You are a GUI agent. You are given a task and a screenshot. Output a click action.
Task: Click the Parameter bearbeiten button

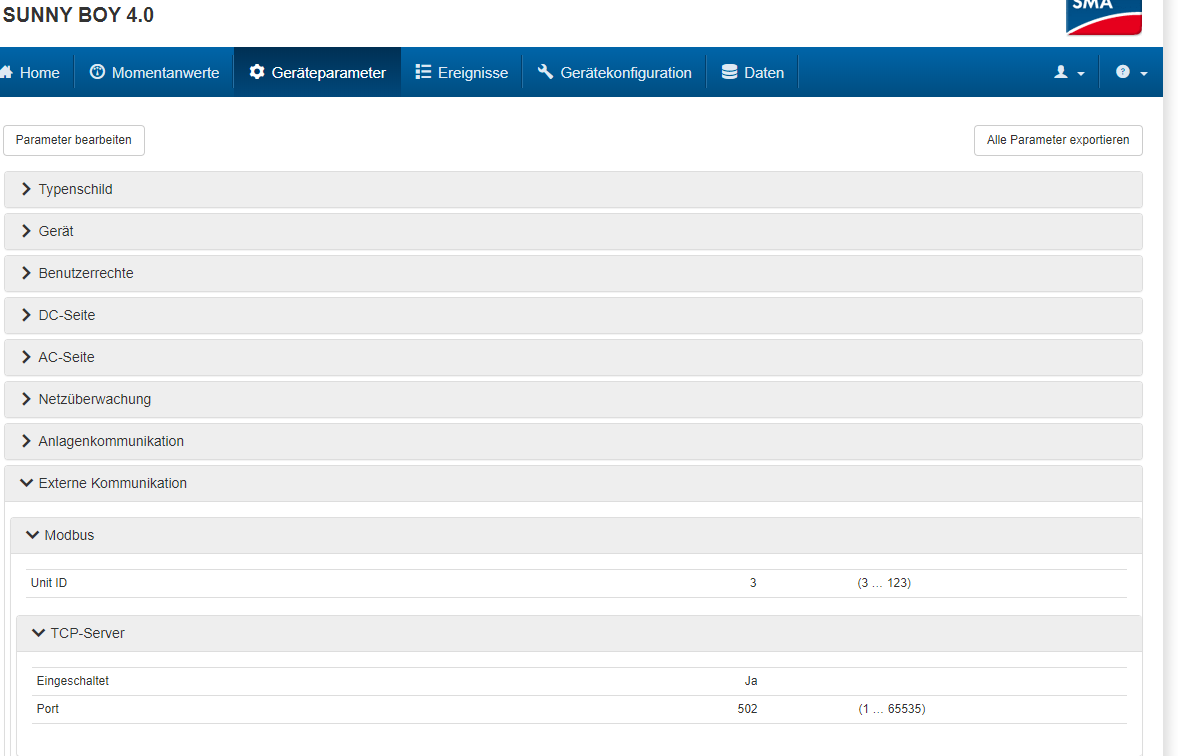click(x=74, y=140)
